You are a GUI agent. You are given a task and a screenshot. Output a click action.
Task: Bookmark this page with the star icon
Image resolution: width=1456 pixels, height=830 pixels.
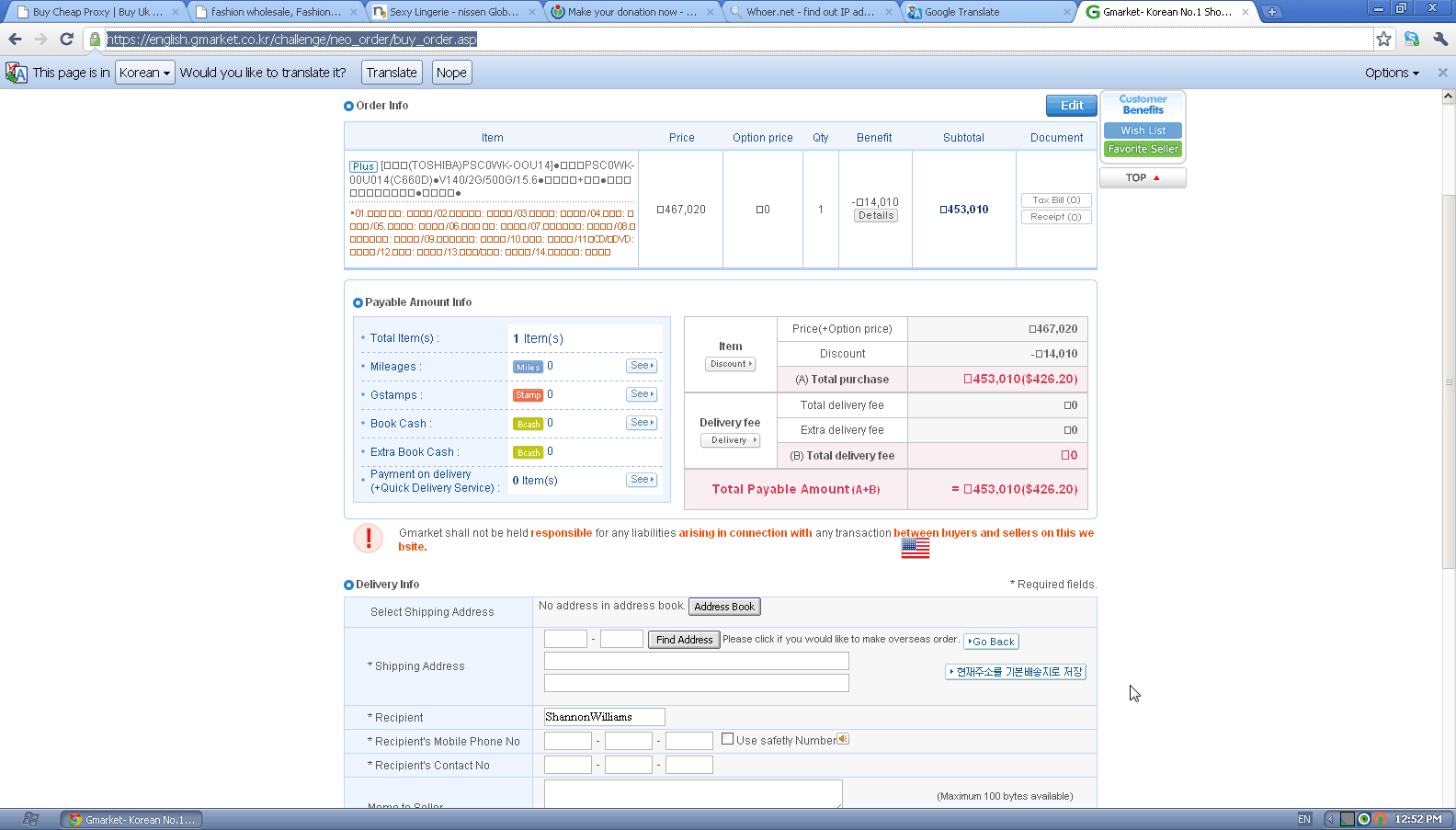[x=1383, y=39]
